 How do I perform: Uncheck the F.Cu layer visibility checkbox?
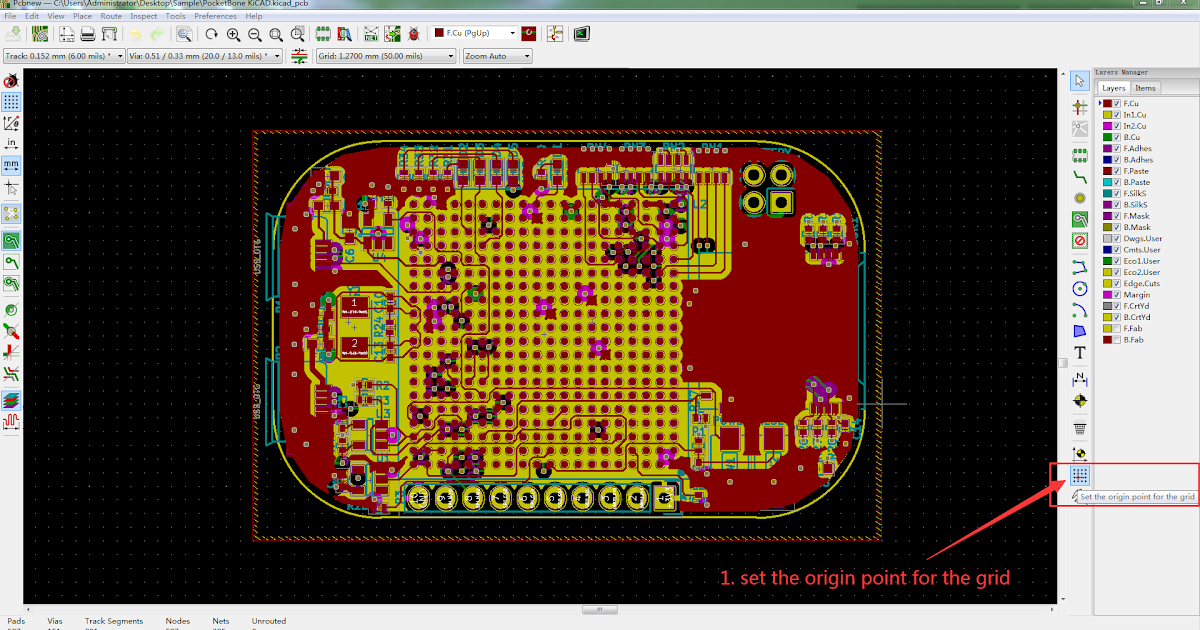coord(1117,103)
